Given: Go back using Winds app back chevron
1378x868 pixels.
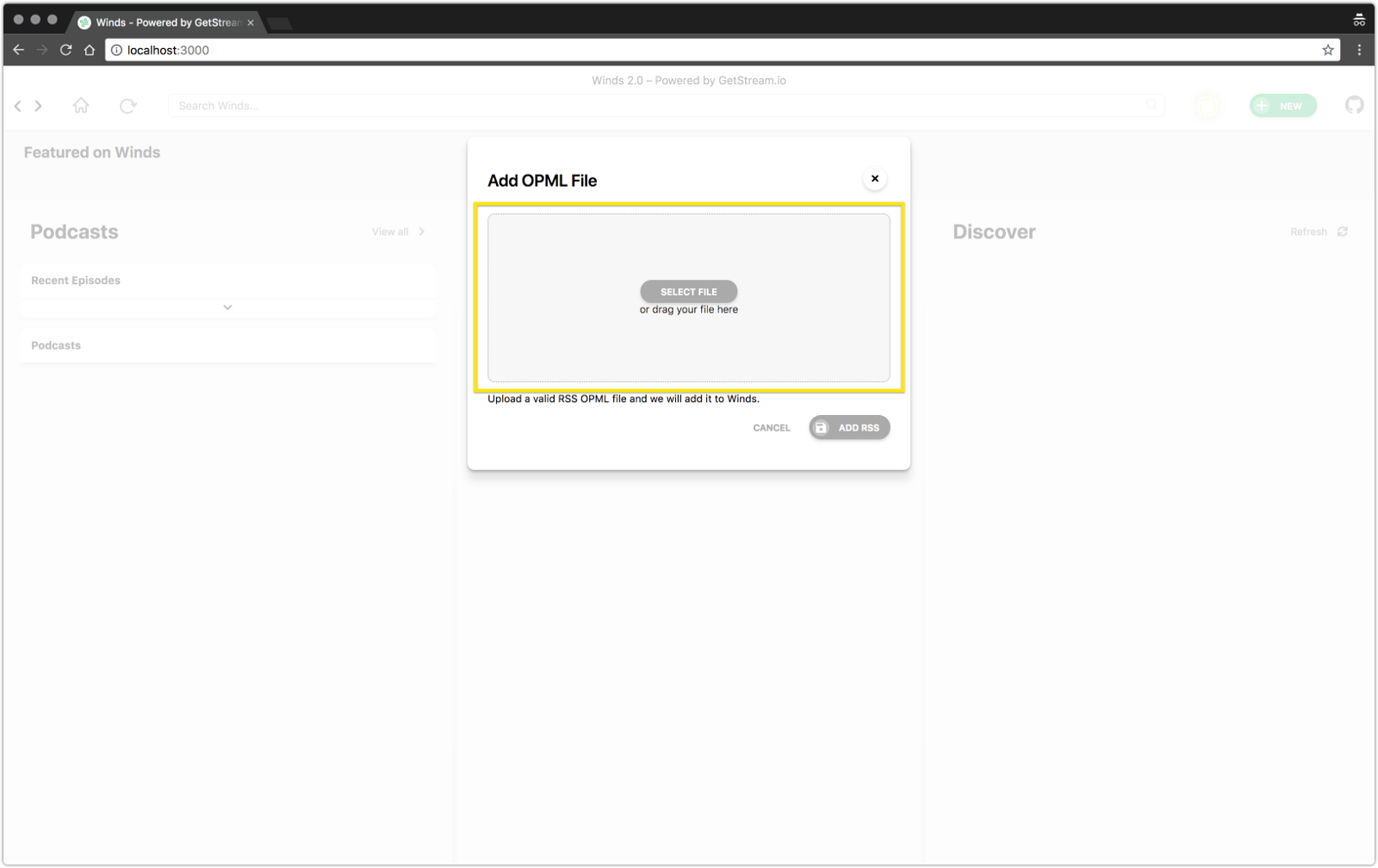Looking at the screenshot, I should (x=18, y=106).
